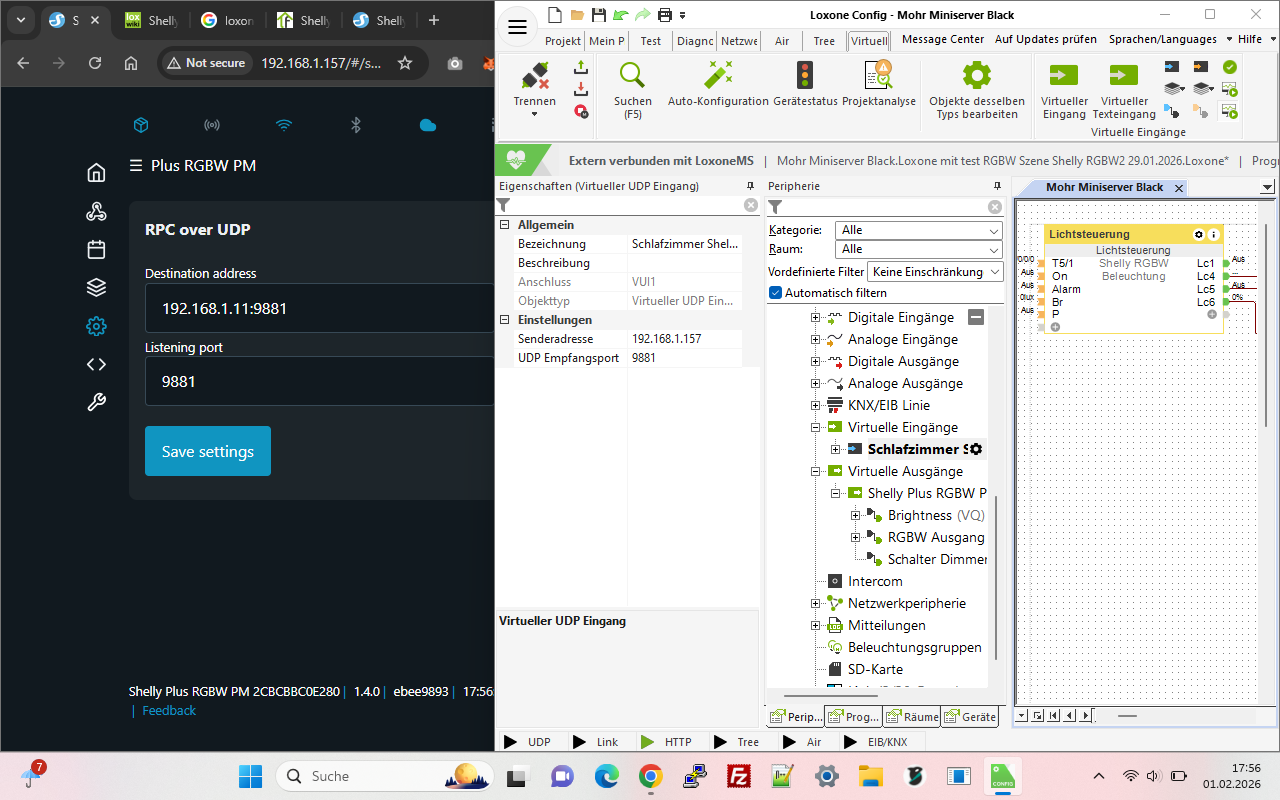This screenshot has width=1280, height=800.
Task: Click the Save settings button
Action: click(208, 451)
